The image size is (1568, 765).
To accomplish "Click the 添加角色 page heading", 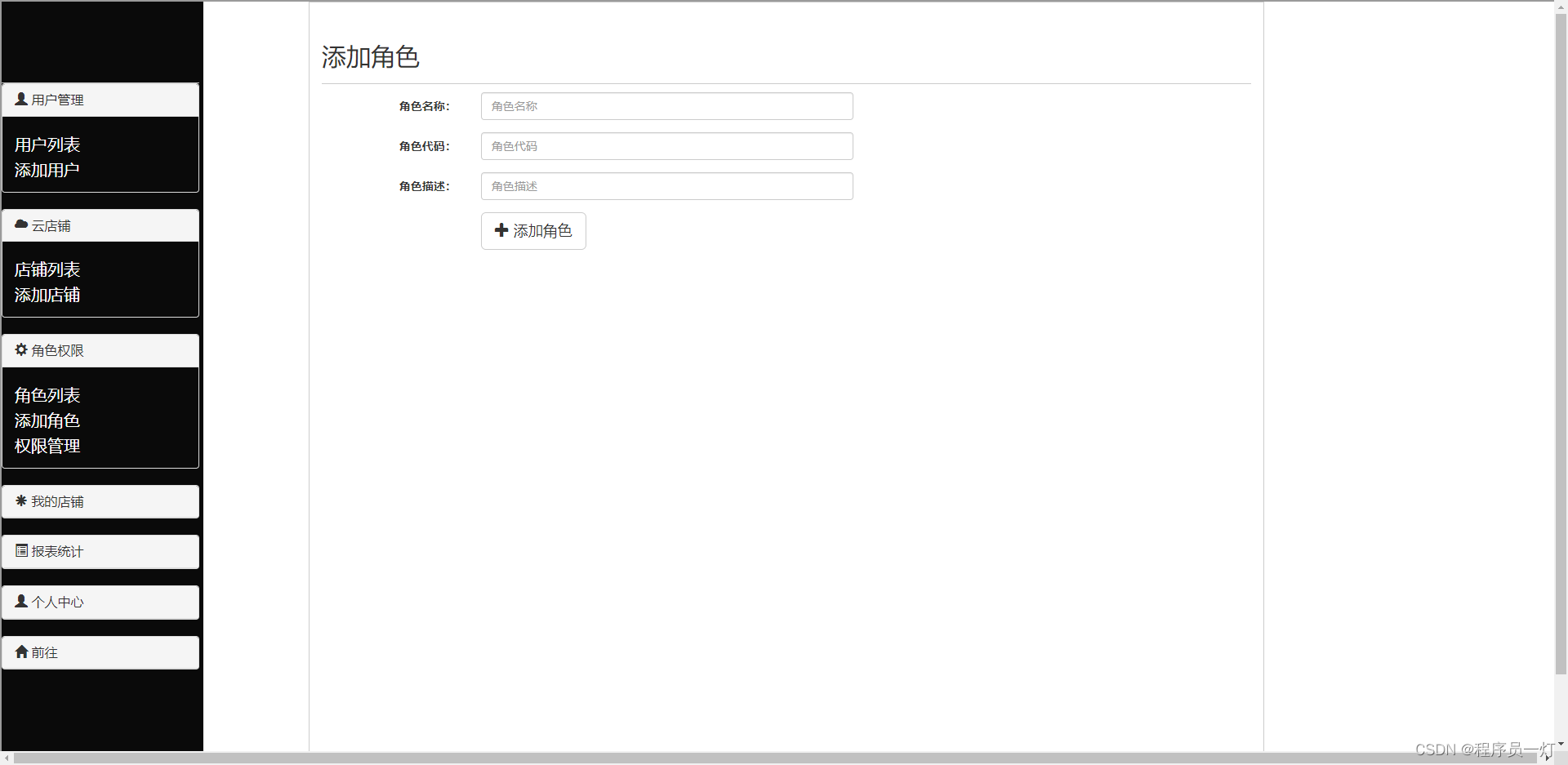I will tap(370, 57).
